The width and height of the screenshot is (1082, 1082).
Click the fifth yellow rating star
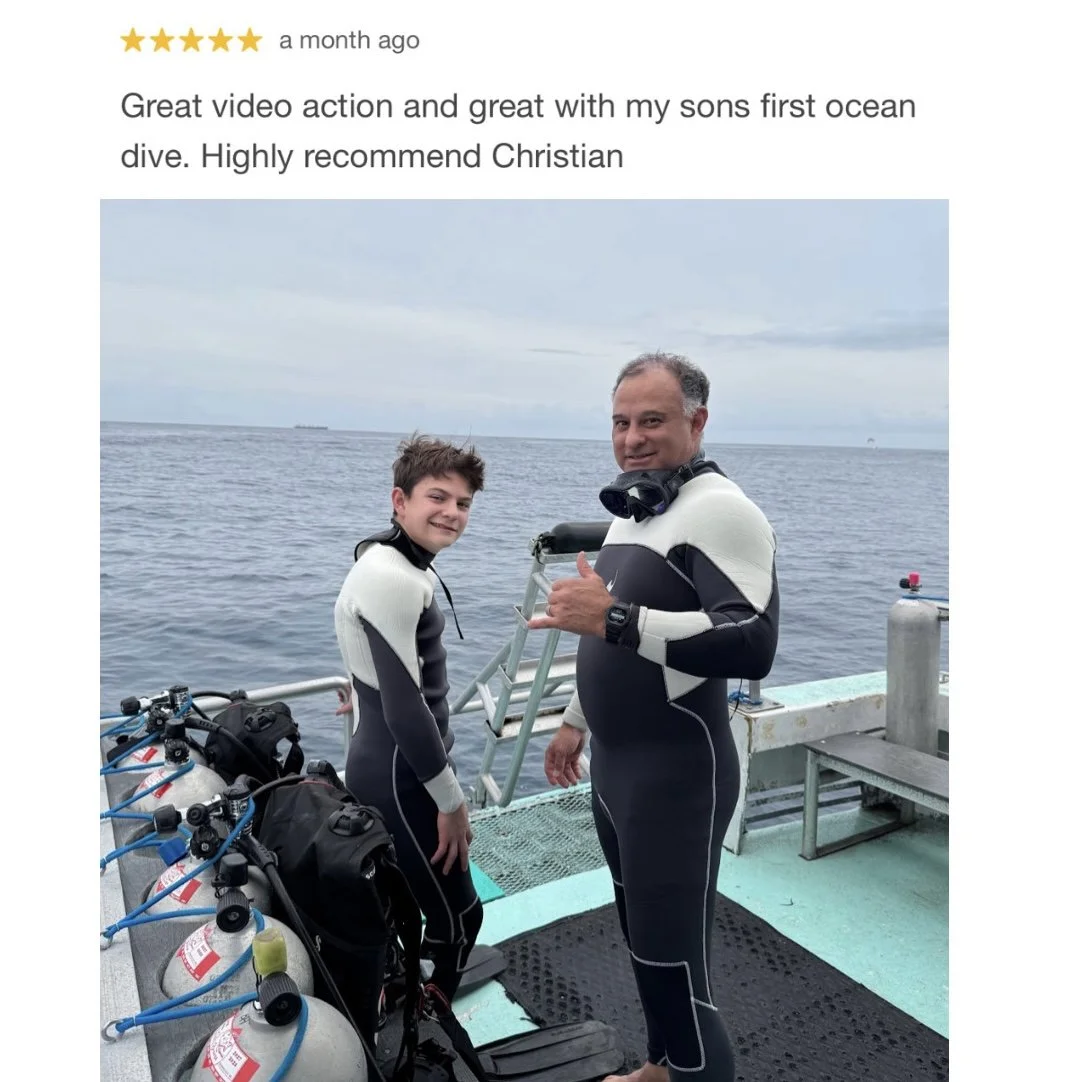250,41
